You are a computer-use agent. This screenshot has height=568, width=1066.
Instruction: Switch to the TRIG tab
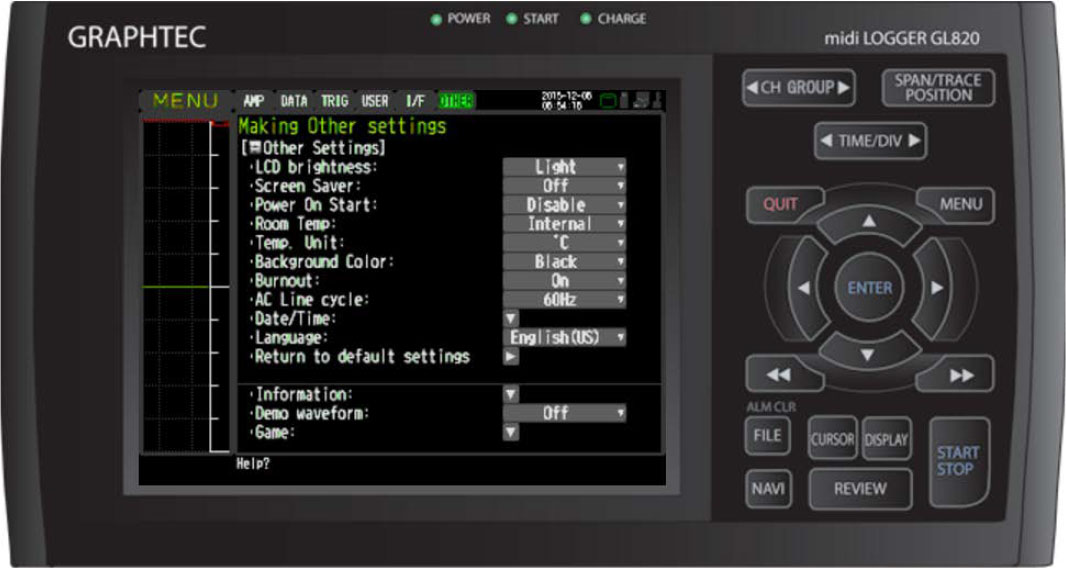334,101
